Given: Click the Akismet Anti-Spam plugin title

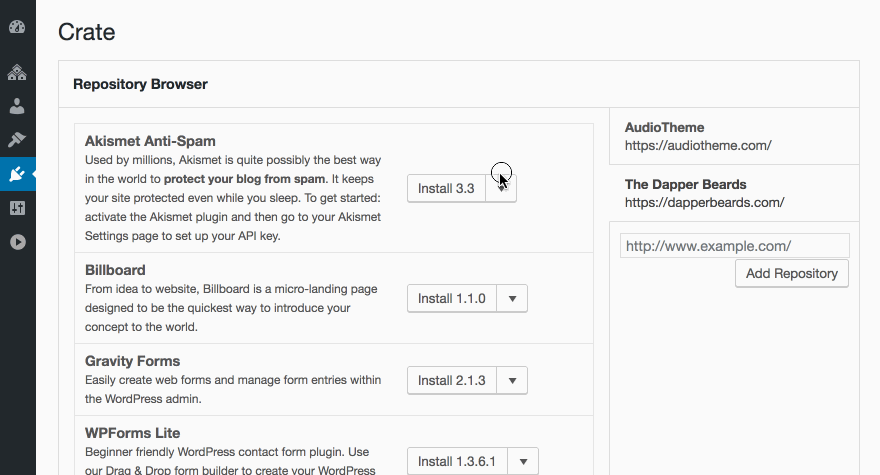Looking at the screenshot, I should pos(150,141).
